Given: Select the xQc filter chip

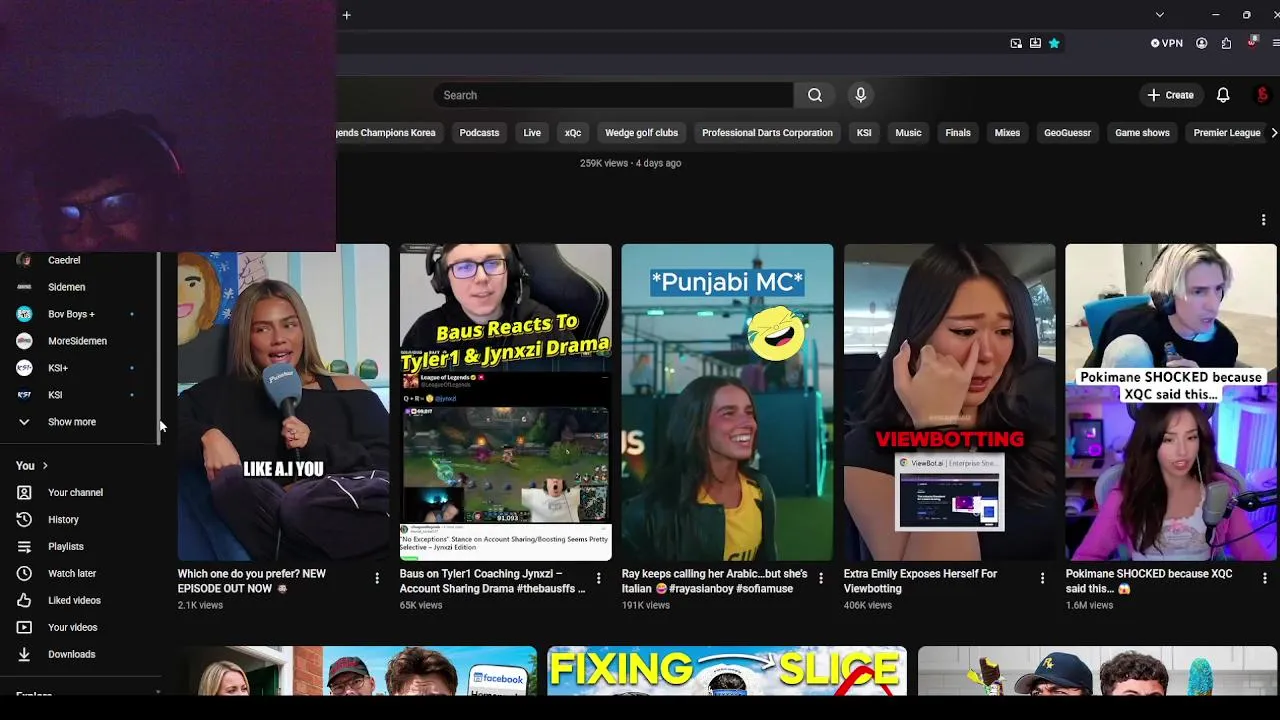Looking at the screenshot, I should [x=573, y=133].
